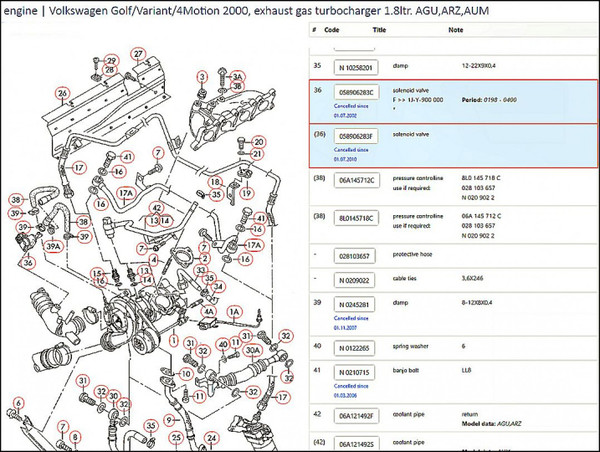
Task: Select the protective hose row 028103657
Action: click(x=356, y=257)
